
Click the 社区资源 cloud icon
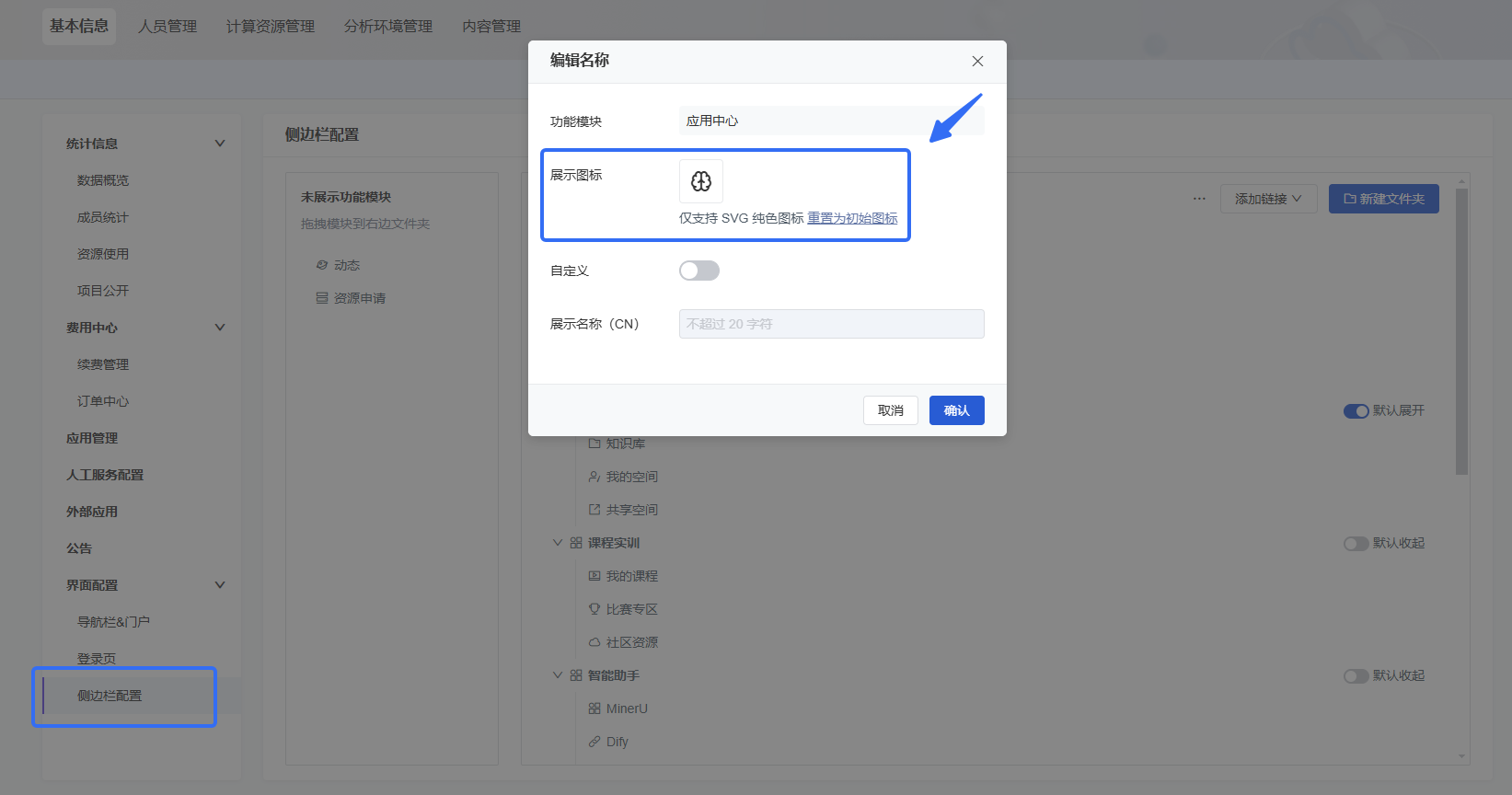[594, 642]
